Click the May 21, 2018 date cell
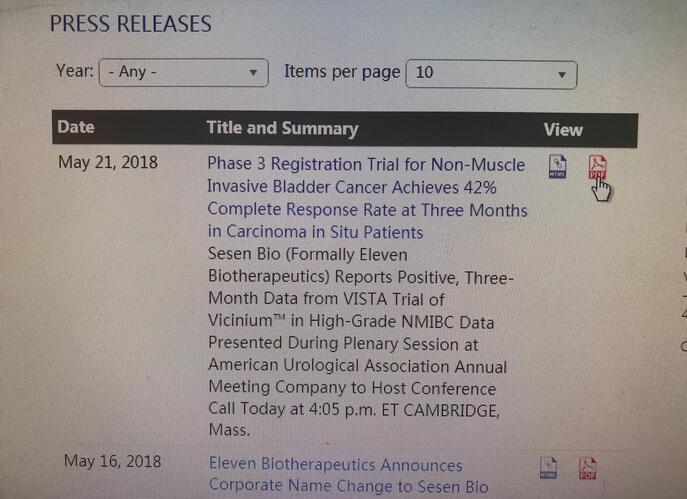687x499 pixels. [108, 162]
